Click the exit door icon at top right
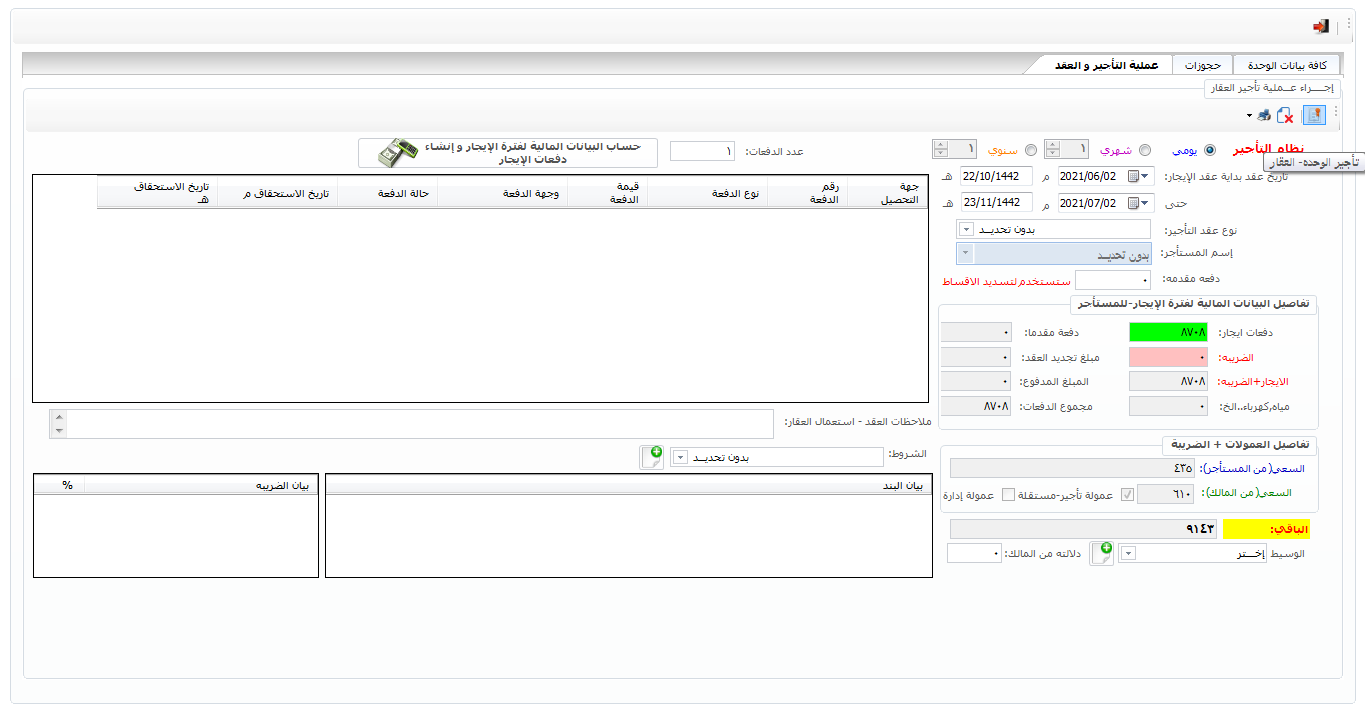Screen dimensions: 1365x706 click(1321, 27)
